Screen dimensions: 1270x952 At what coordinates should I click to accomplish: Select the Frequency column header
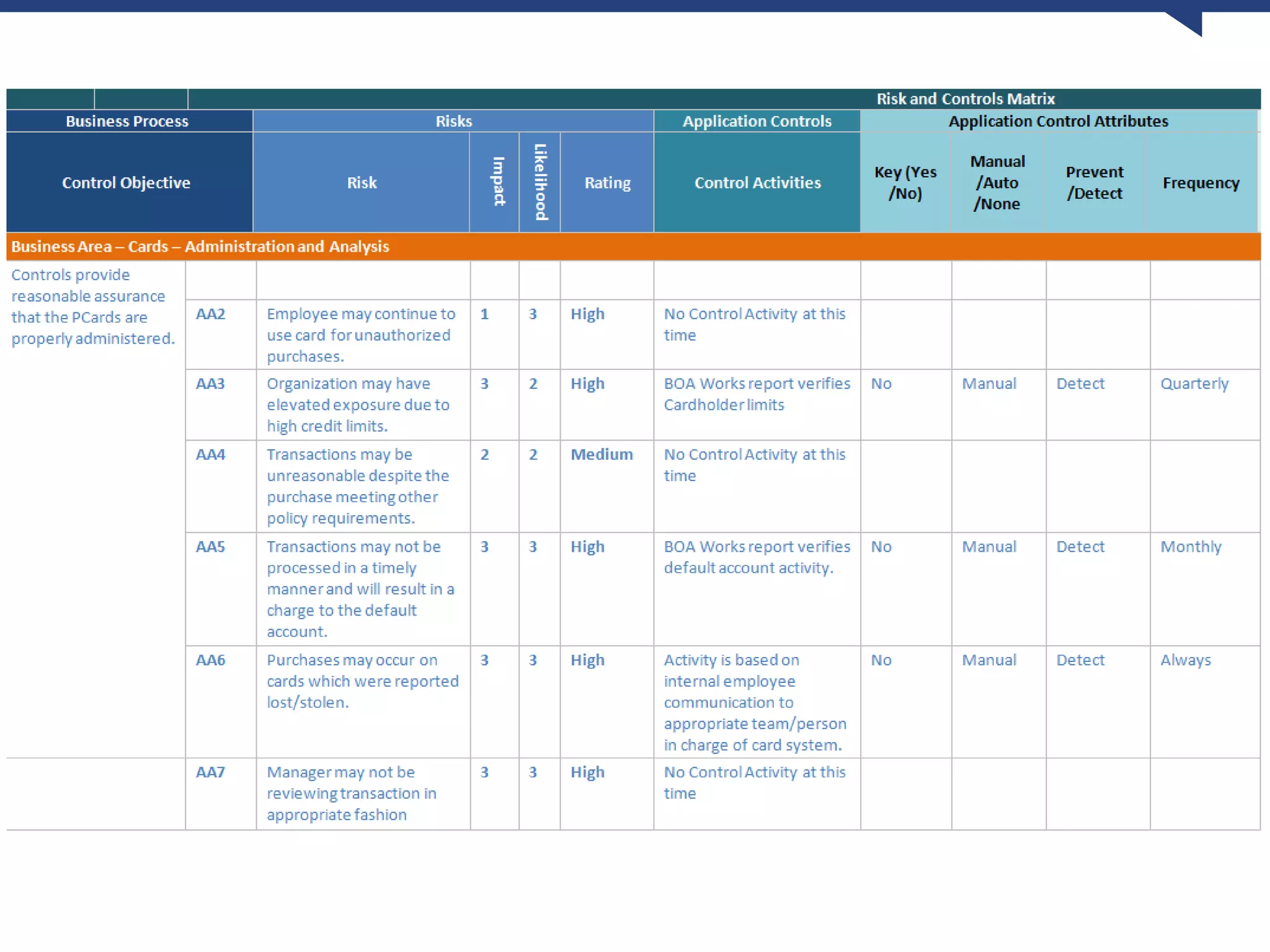(x=1201, y=183)
